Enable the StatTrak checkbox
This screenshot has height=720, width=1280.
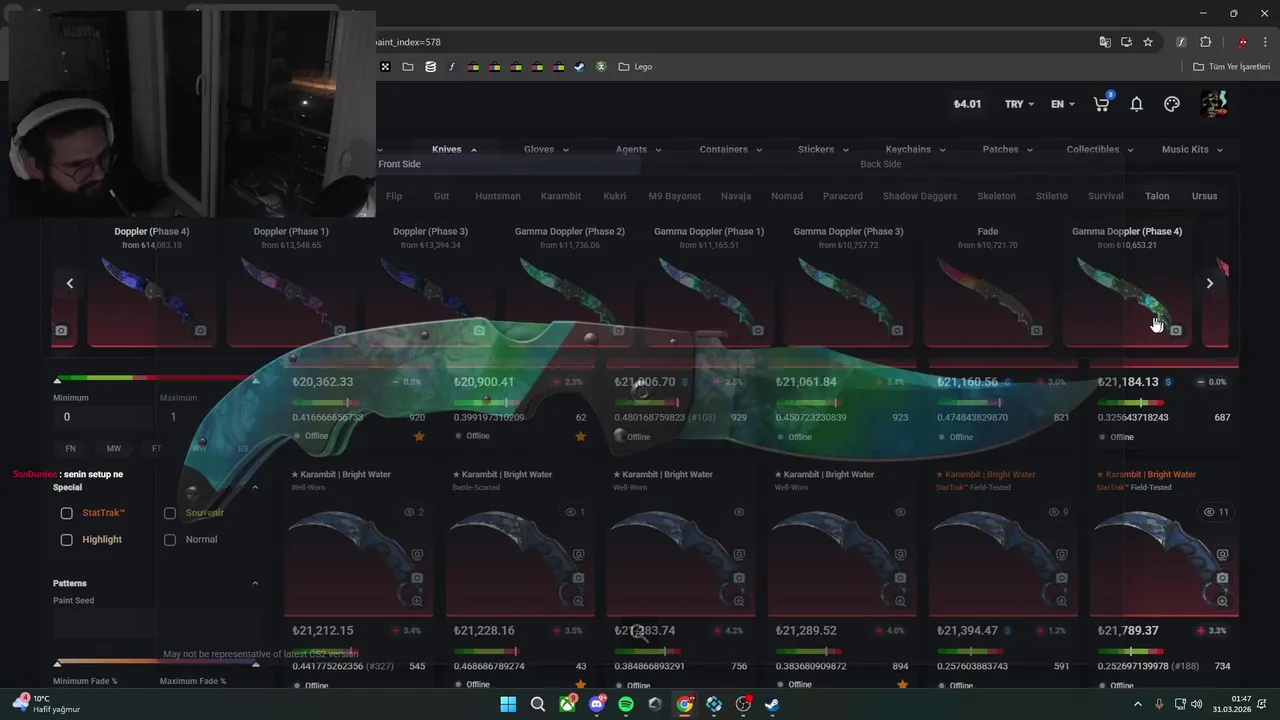66,513
